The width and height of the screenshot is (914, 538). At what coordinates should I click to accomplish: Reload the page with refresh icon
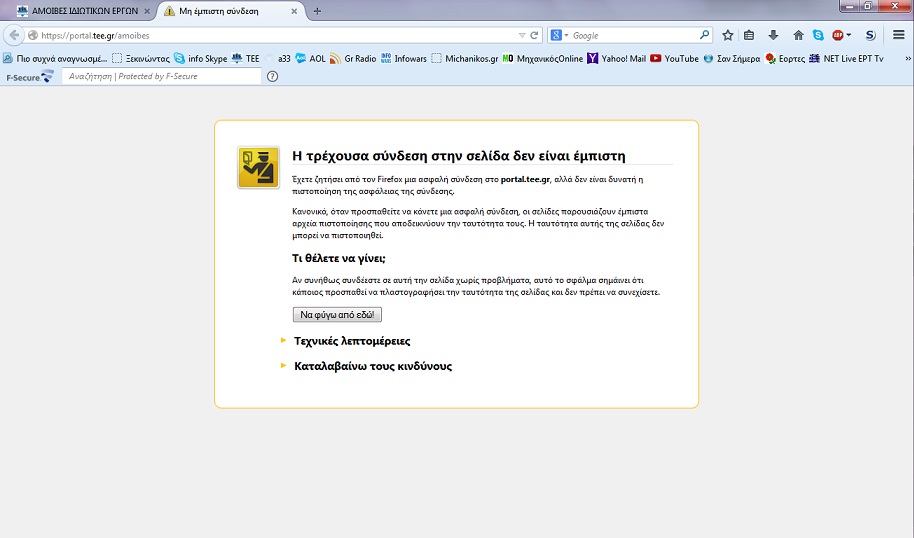[x=535, y=35]
